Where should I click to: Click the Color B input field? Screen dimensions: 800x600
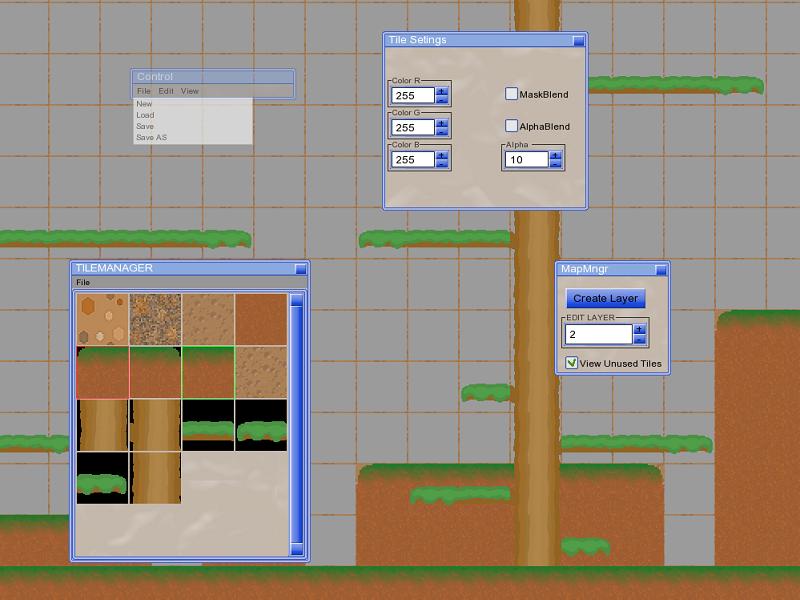[413, 160]
